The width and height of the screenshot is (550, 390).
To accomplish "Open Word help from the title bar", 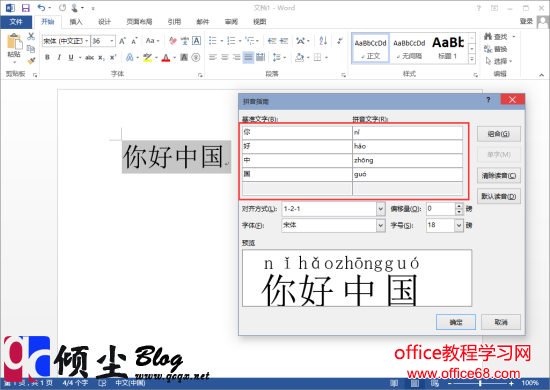I will 478,8.
